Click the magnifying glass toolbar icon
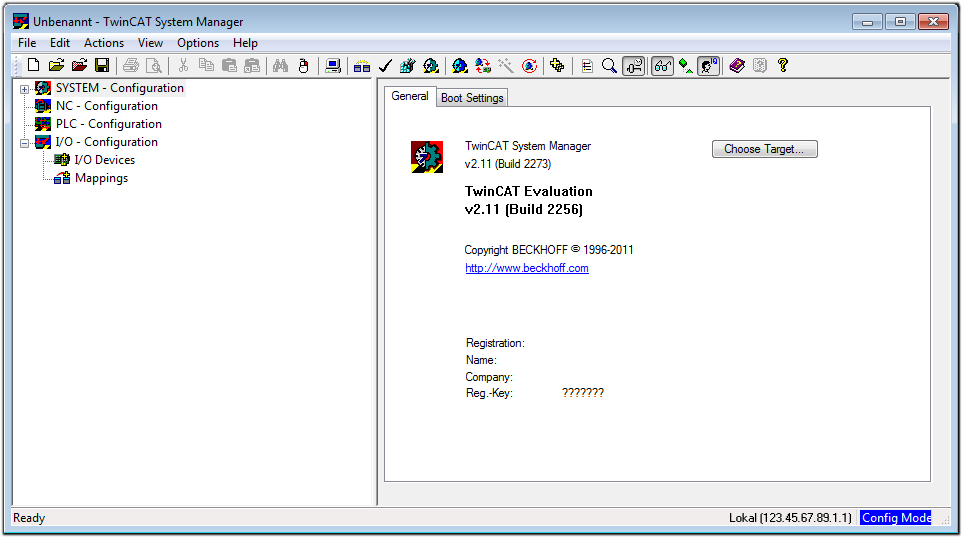962x537 pixels. [609, 66]
